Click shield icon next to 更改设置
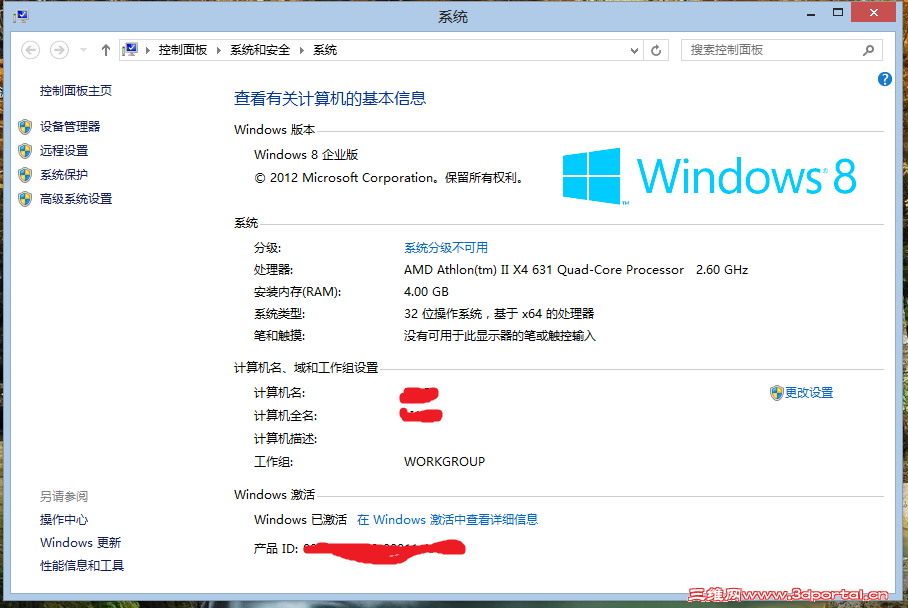Screen dimensions: 908x608 click(777, 393)
